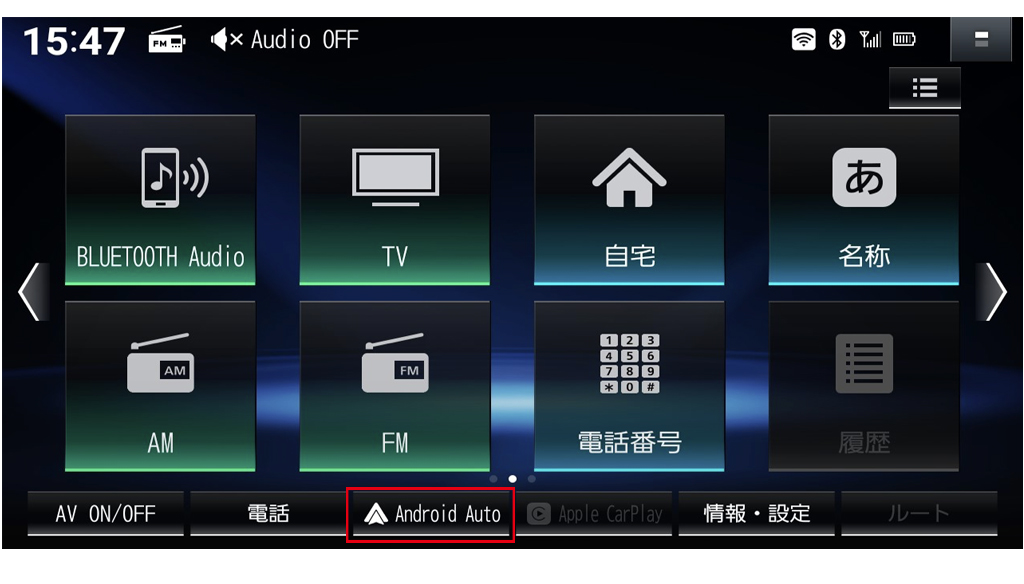Tap the FM radio status icon
The height and width of the screenshot is (584, 1024).
pyautogui.click(x=167, y=40)
